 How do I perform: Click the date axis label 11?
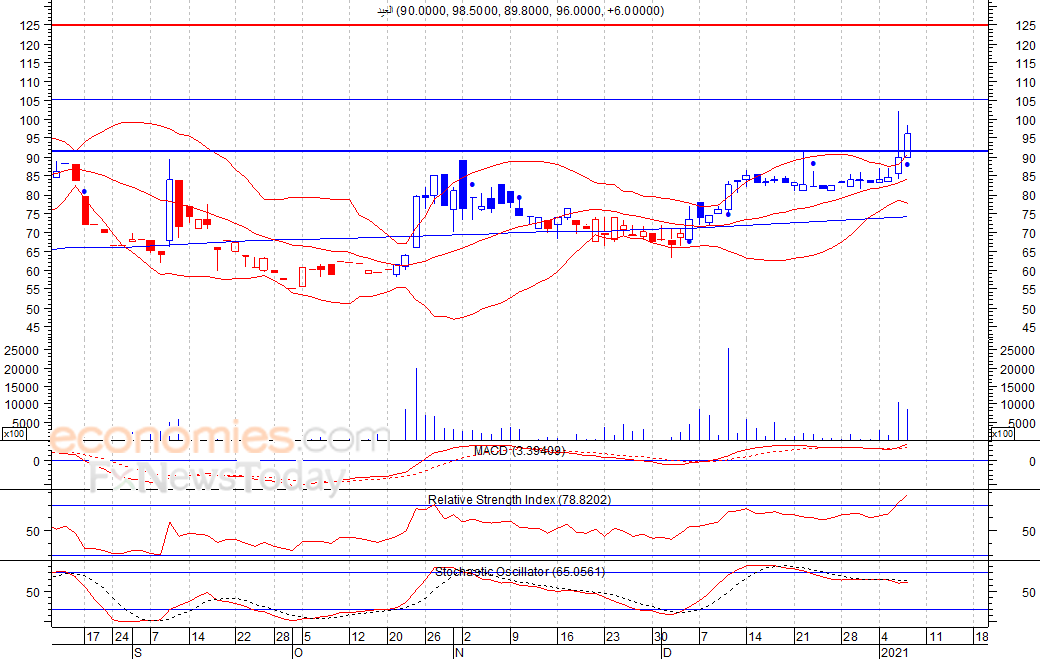[935, 636]
